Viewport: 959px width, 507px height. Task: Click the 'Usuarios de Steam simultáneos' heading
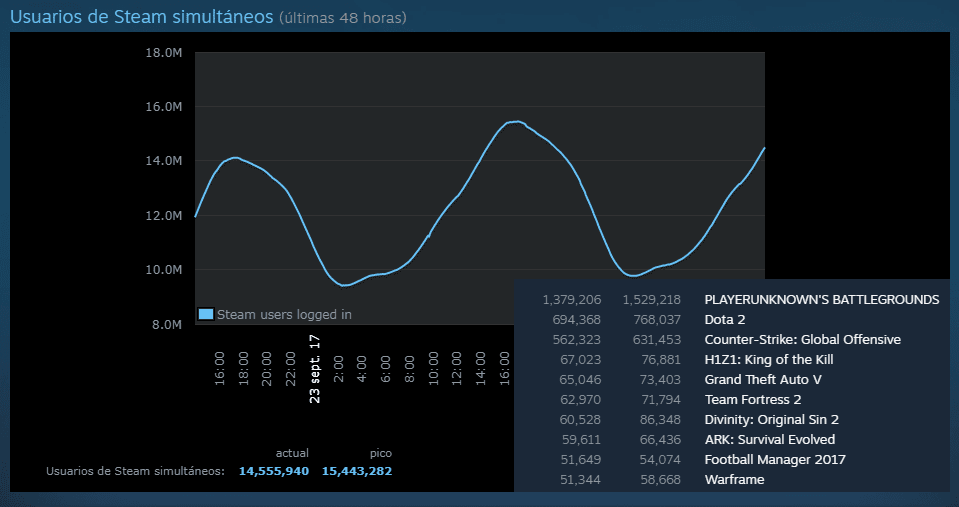click(x=141, y=17)
